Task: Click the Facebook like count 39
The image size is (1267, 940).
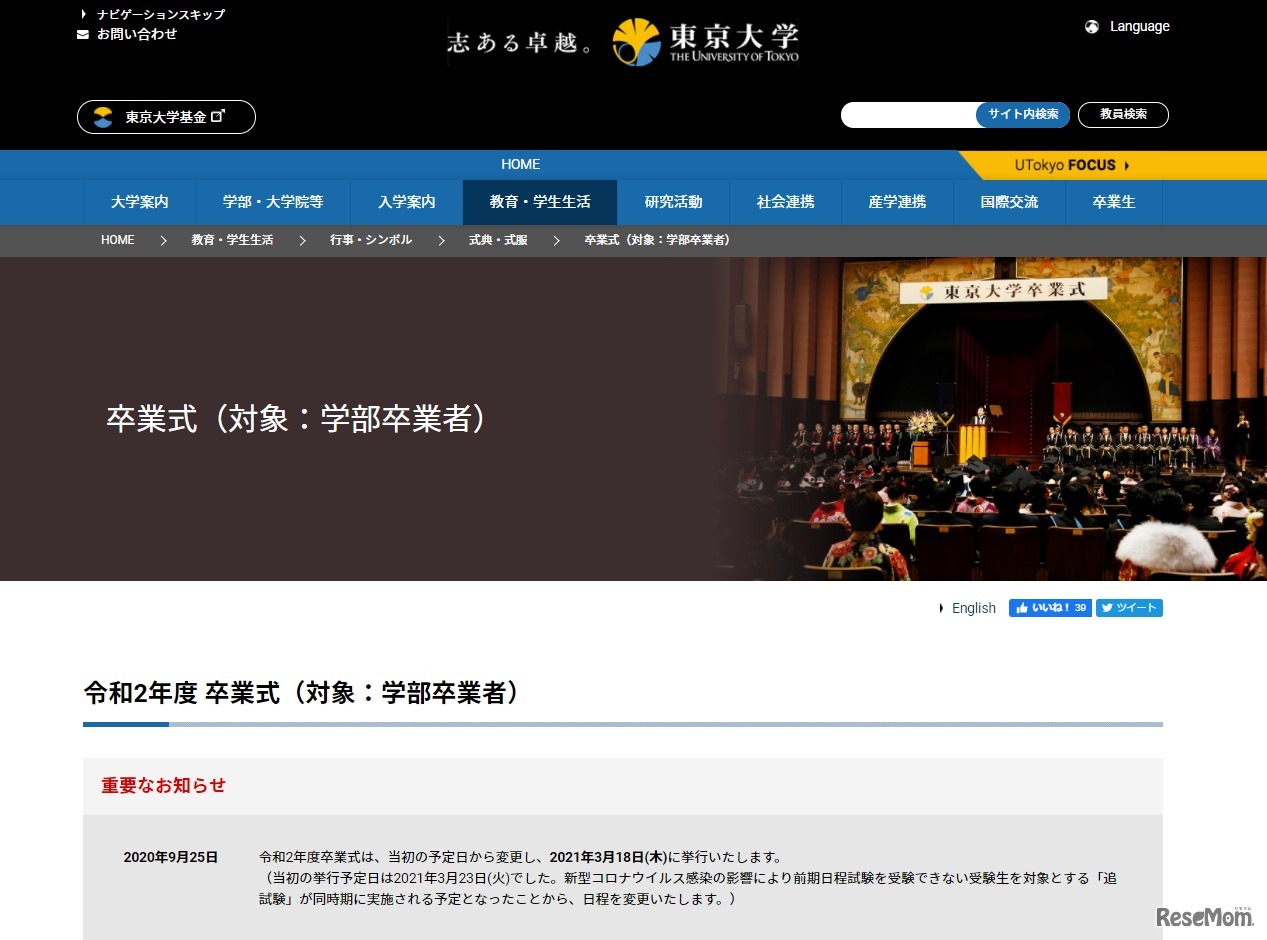Action: coord(1080,608)
